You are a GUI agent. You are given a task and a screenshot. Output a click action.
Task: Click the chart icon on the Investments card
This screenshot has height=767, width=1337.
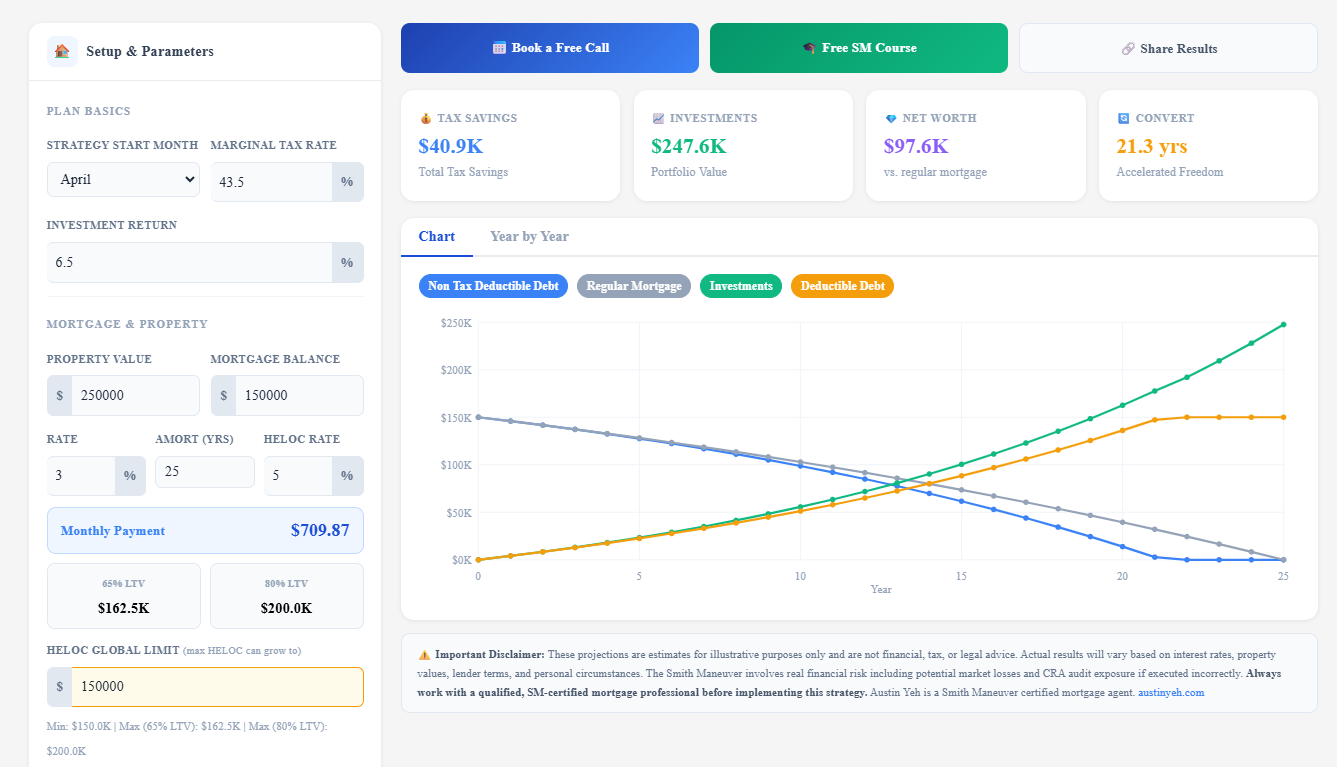659,117
